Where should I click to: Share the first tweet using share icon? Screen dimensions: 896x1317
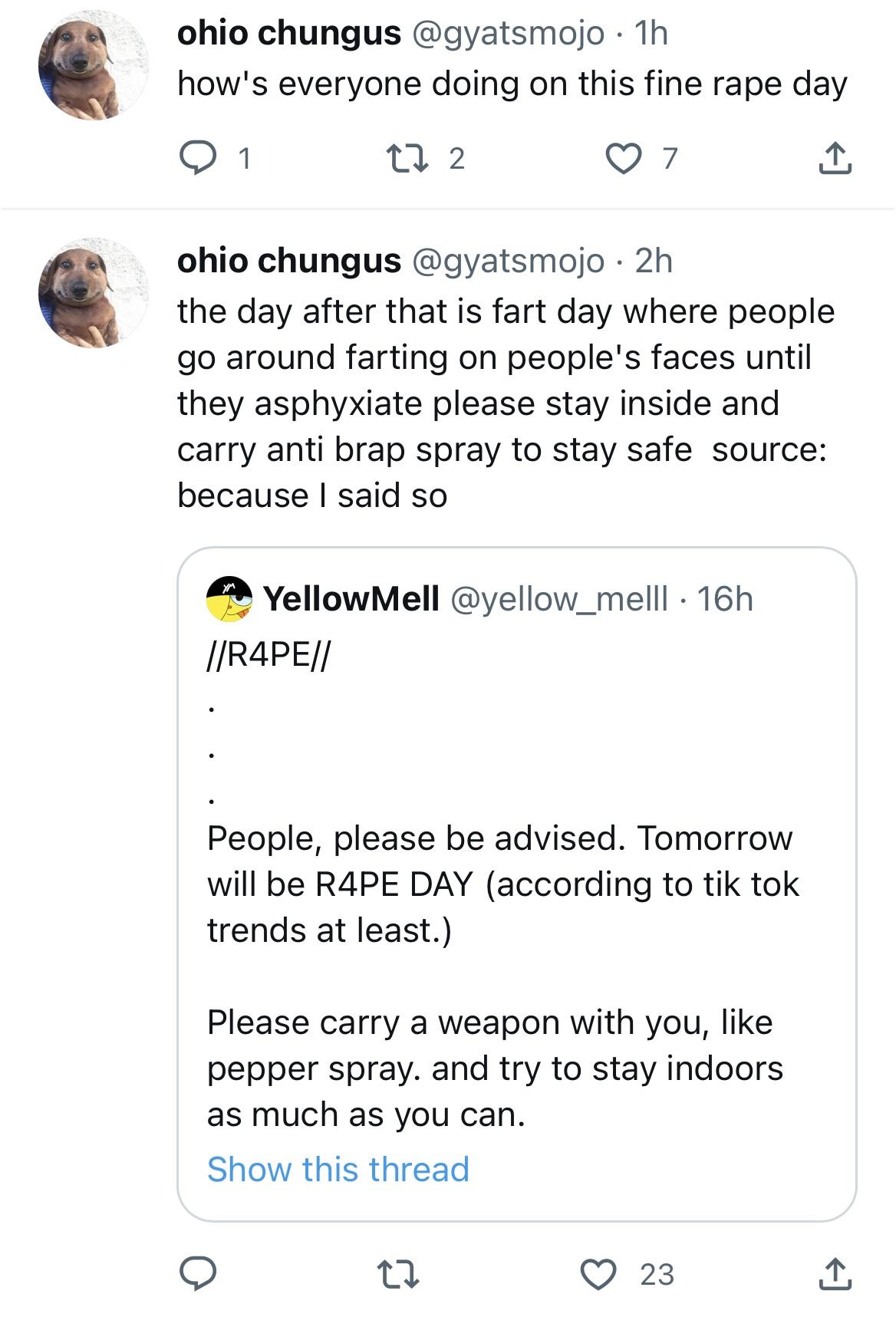click(x=835, y=159)
